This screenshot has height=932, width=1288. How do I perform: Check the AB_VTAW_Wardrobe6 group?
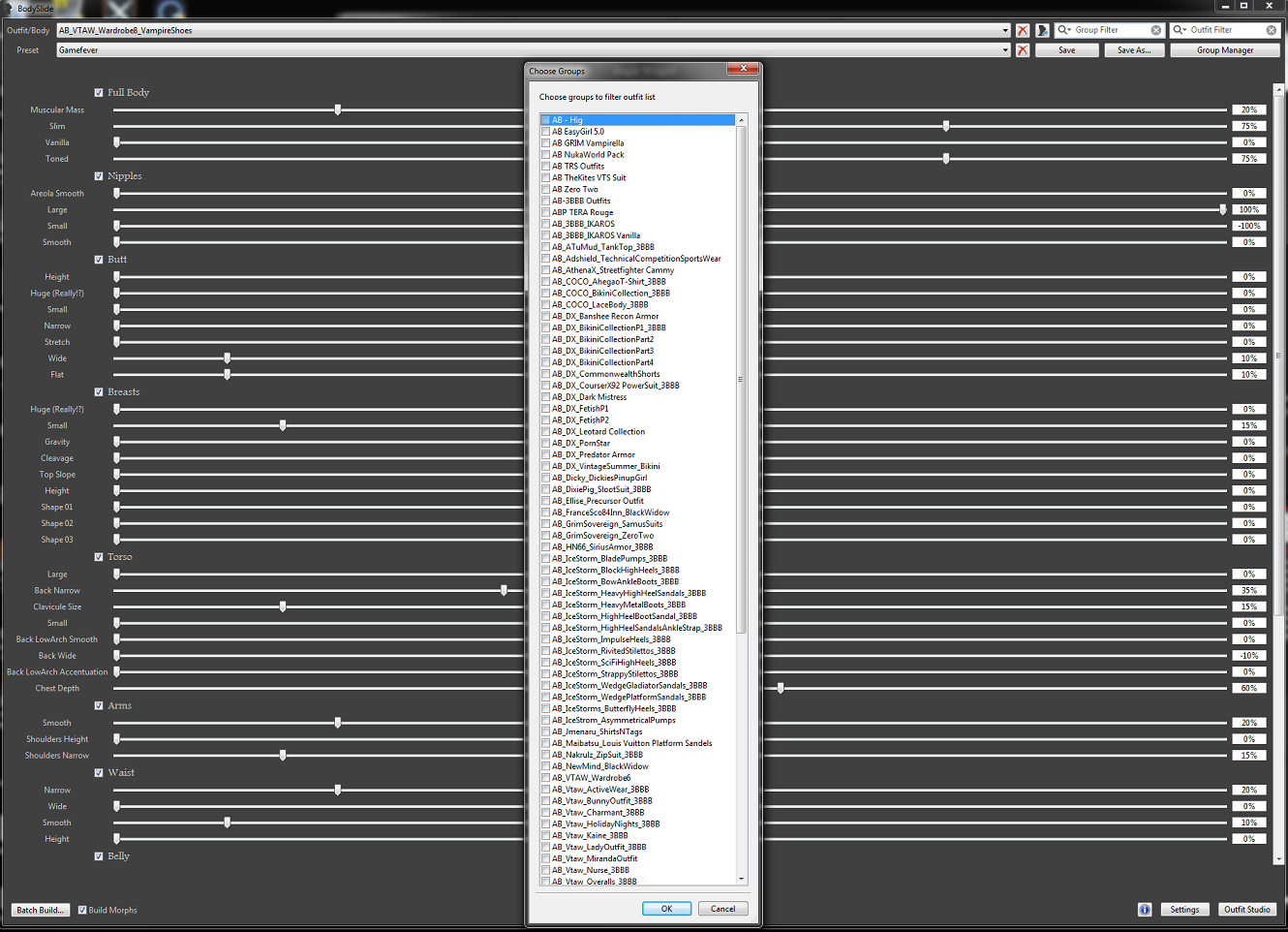545,778
